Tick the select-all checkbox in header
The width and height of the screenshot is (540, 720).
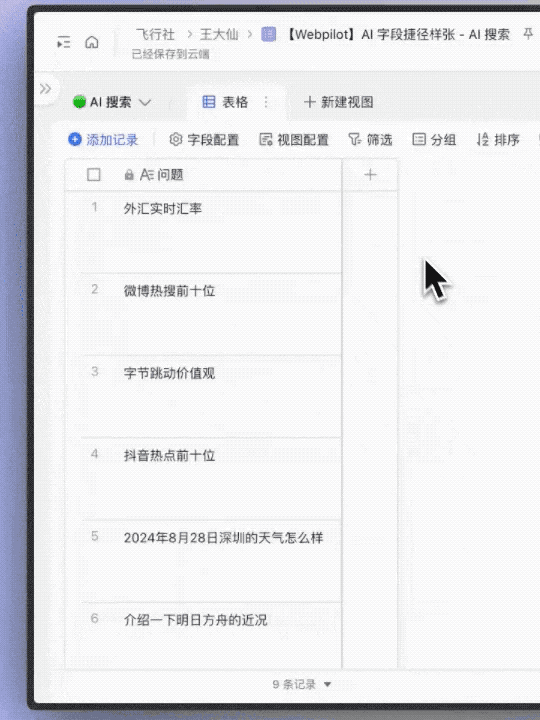[94, 175]
